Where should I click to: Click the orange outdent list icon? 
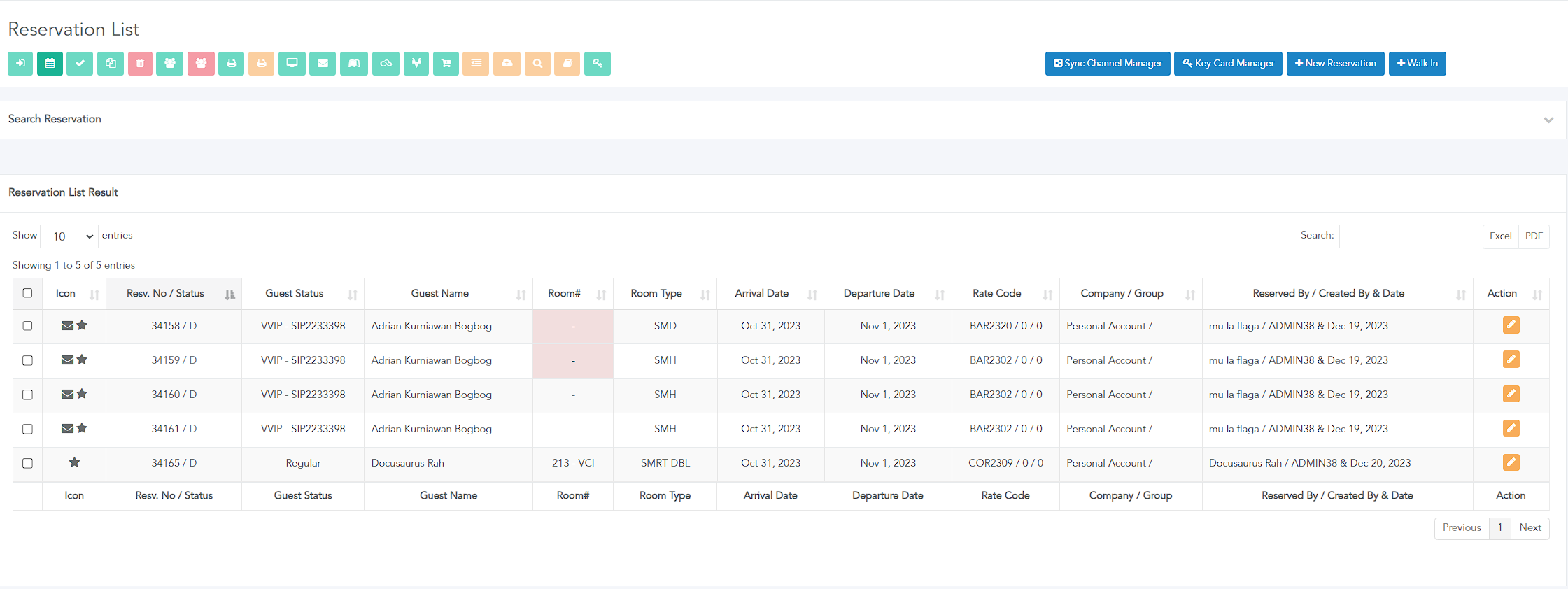[476, 64]
